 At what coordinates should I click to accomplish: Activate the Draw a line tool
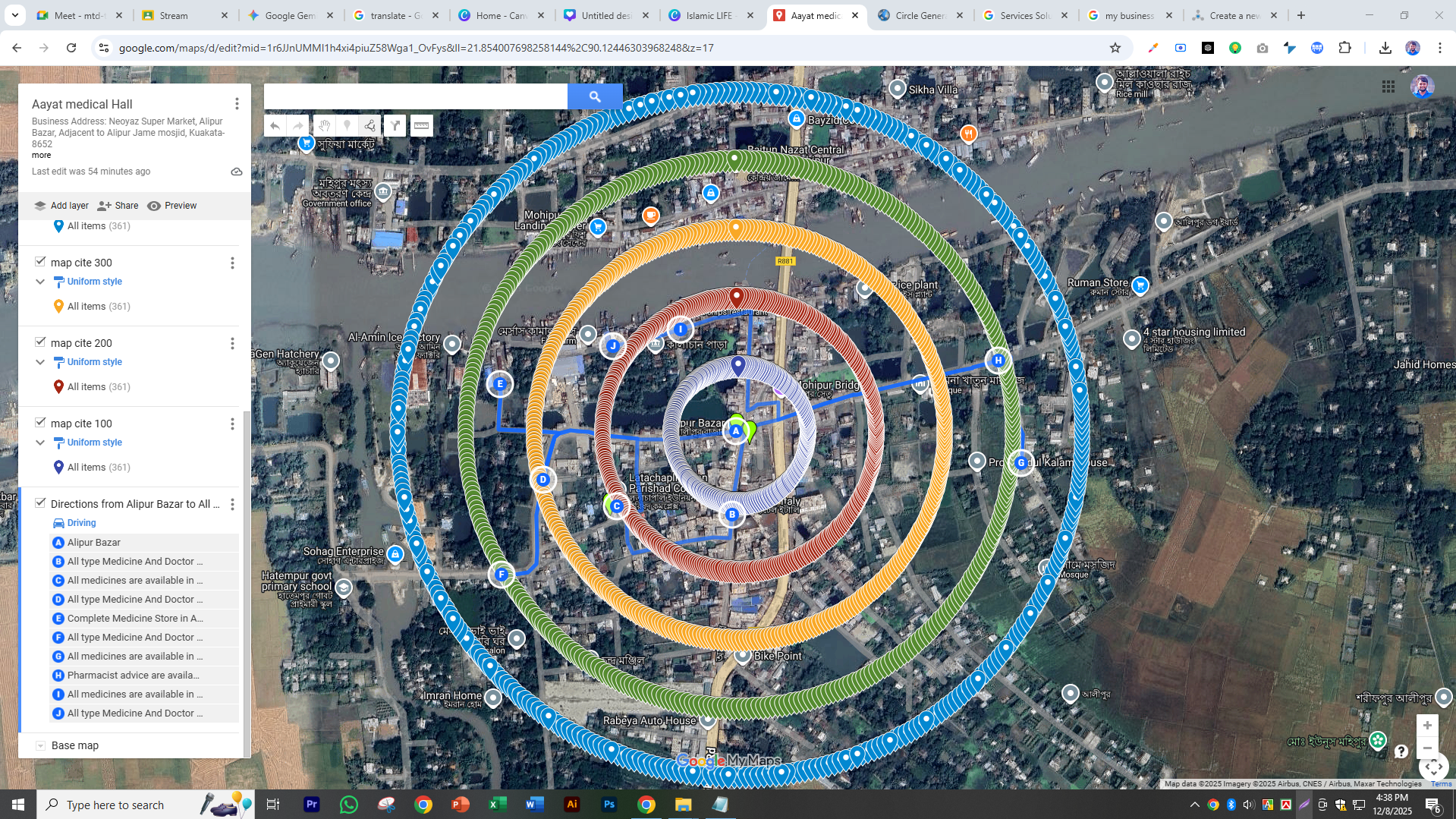[369, 125]
